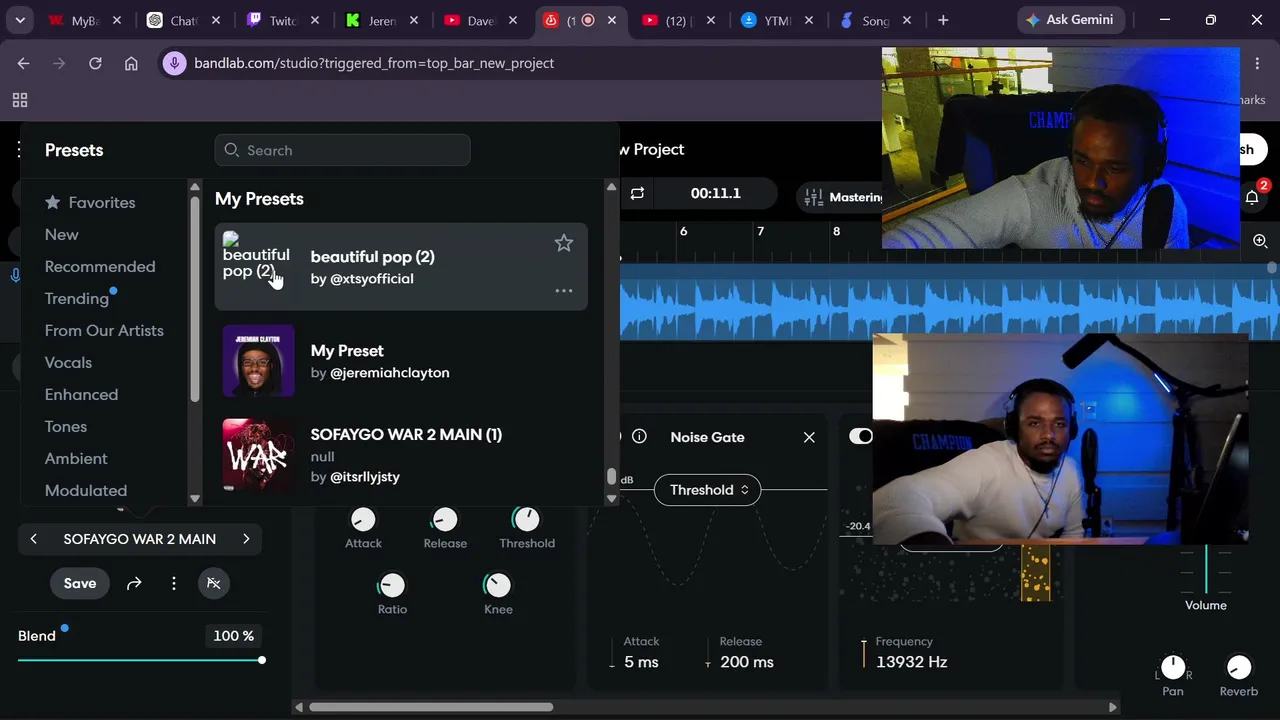Click the Save preset button

80,583
